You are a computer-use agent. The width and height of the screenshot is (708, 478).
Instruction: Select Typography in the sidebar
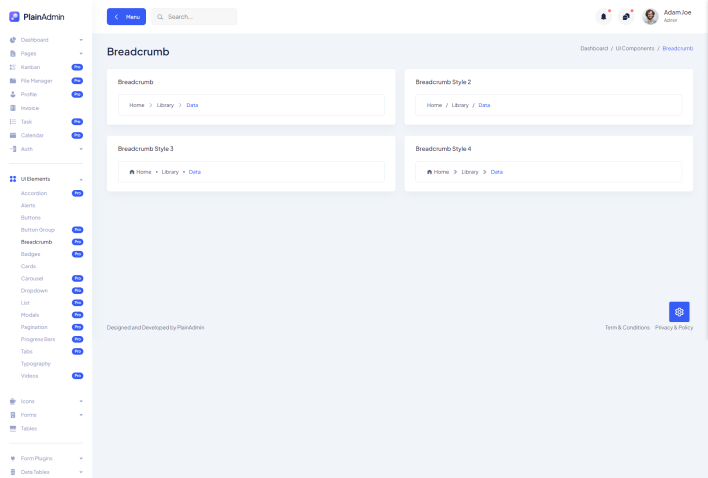(x=36, y=364)
